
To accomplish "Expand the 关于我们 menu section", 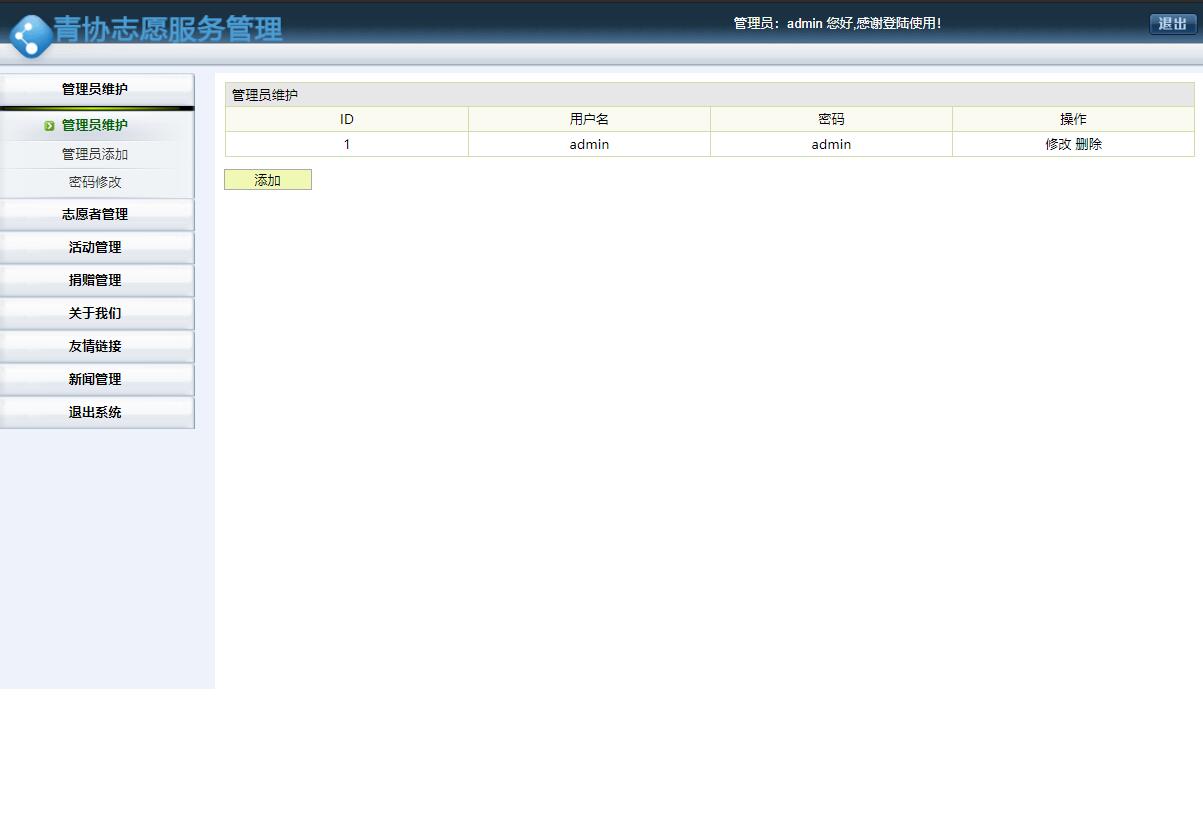I will point(97,313).
